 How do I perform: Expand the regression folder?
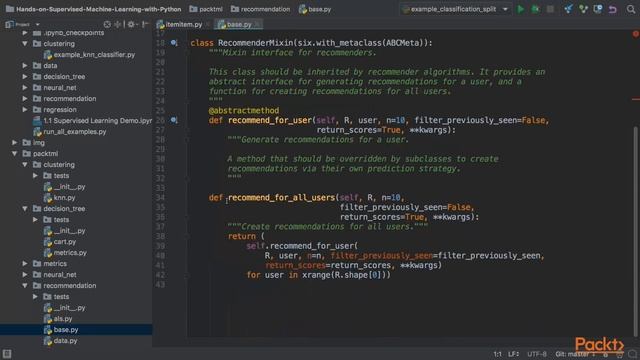24,110
